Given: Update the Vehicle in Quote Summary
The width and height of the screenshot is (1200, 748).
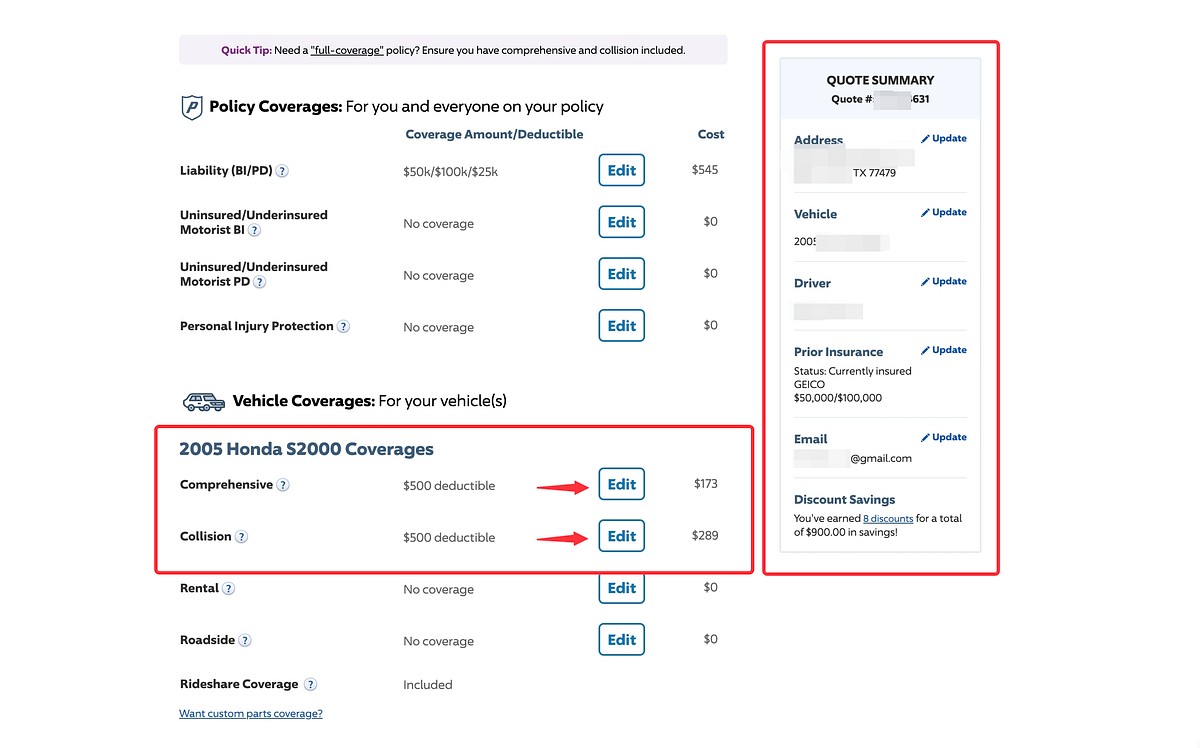Looking at the screenshot, I should pyautogui.click(x=944, y=212).
